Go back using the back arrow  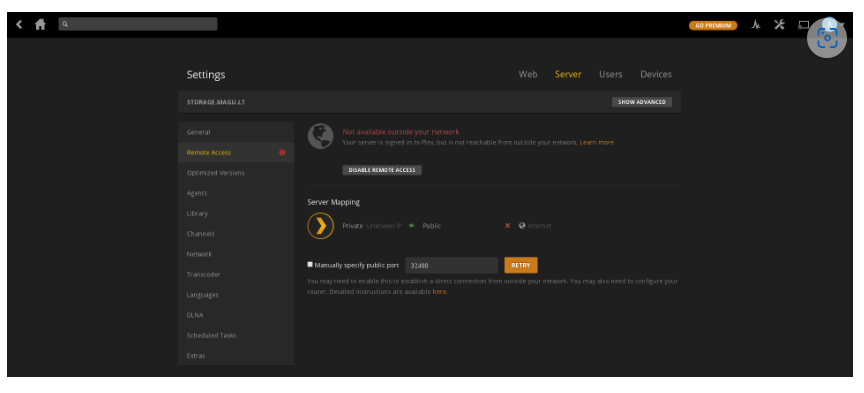tap(19, 24)
